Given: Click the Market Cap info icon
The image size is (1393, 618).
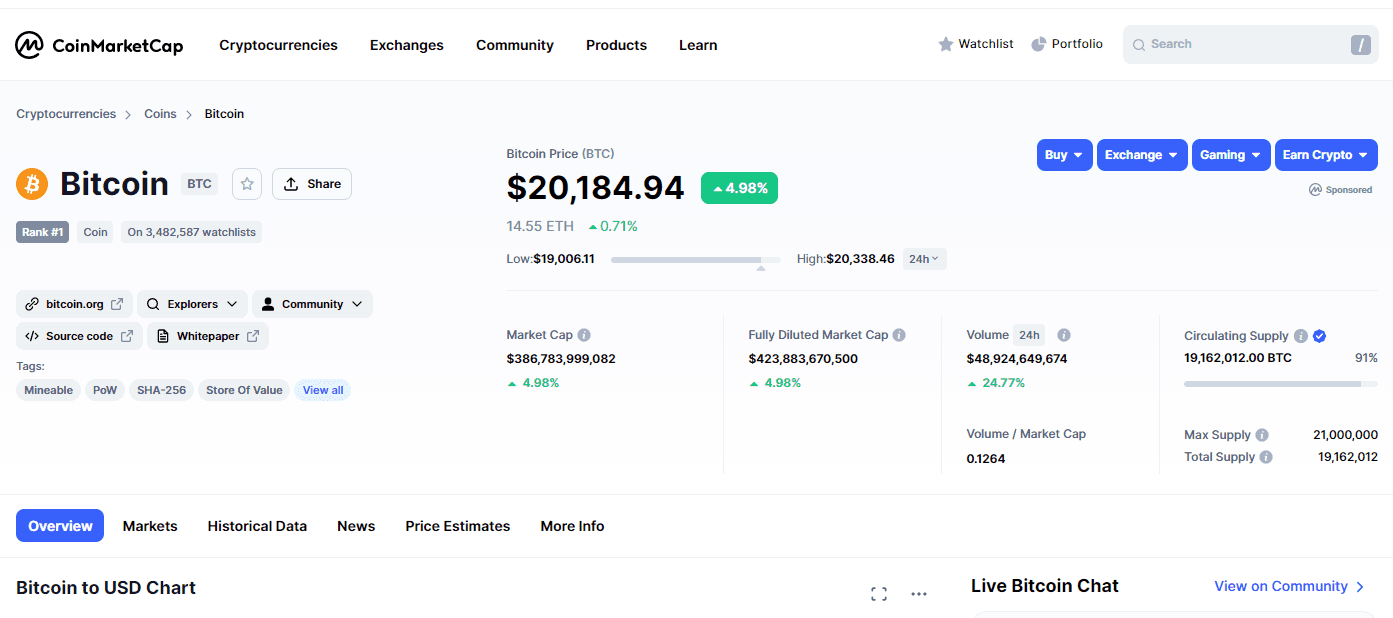Looking at the screenshot, I should 584,335.
